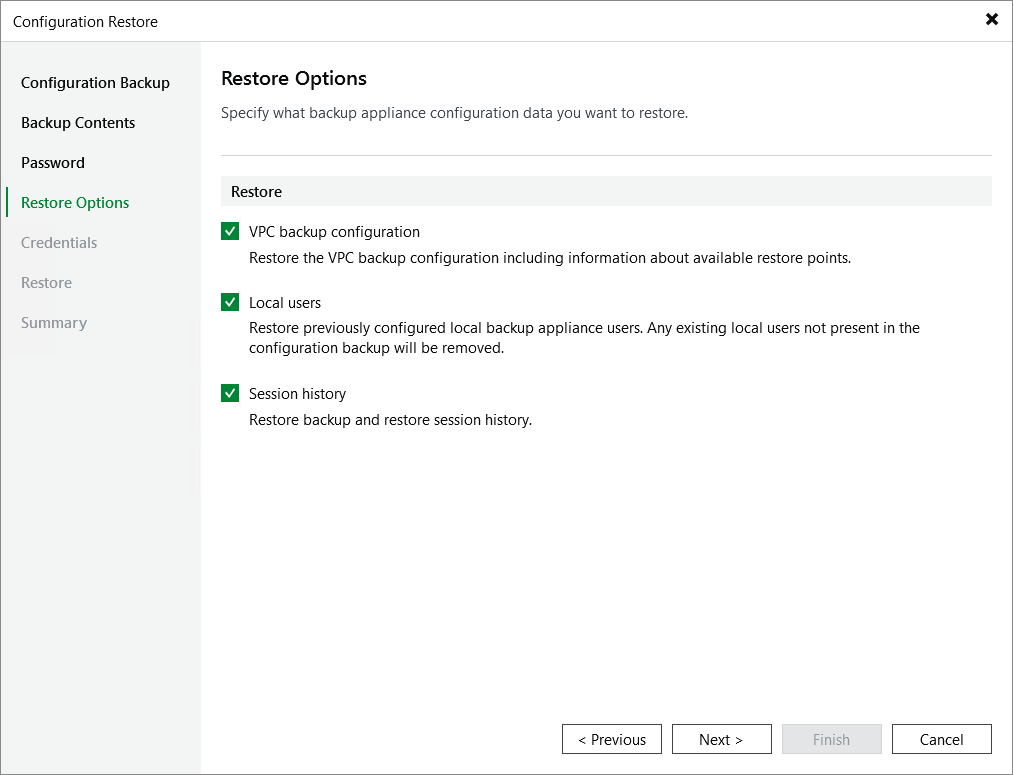Go back with the Previous button

pos(611,739)
